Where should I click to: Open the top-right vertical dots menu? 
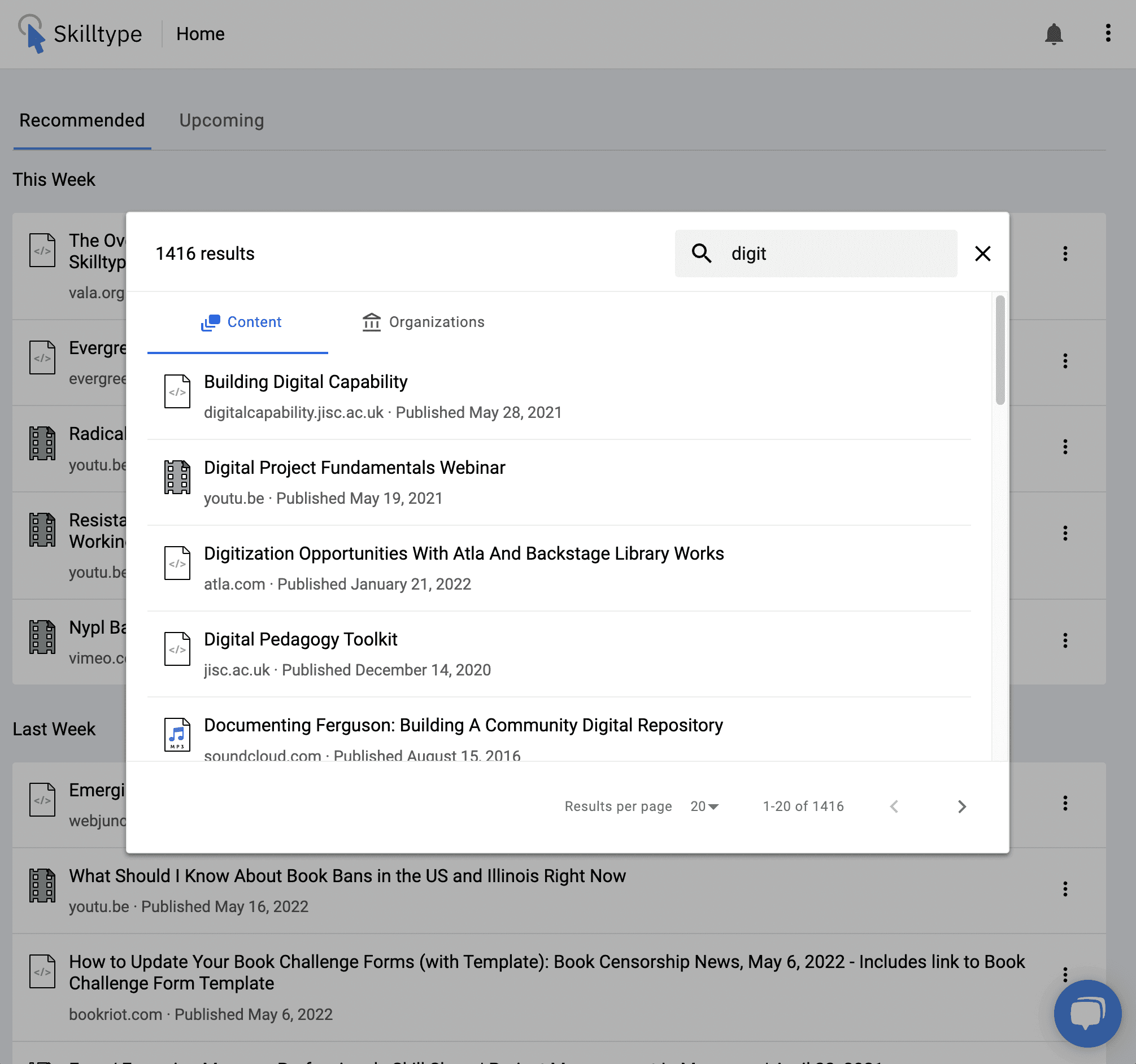[x=1107, y=33]
